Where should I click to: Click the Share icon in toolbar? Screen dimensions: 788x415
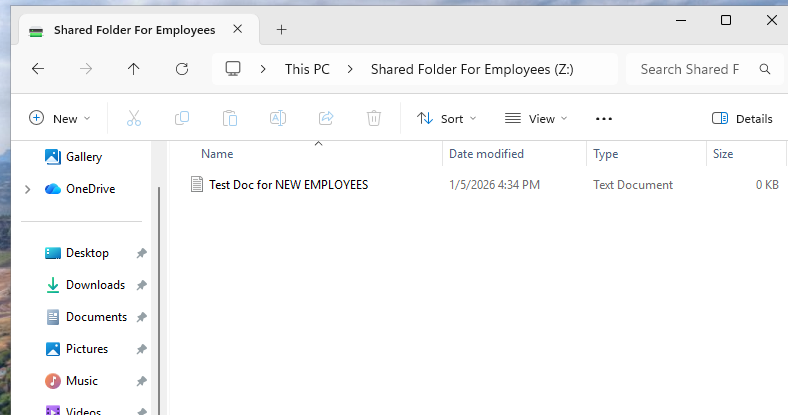326,118
